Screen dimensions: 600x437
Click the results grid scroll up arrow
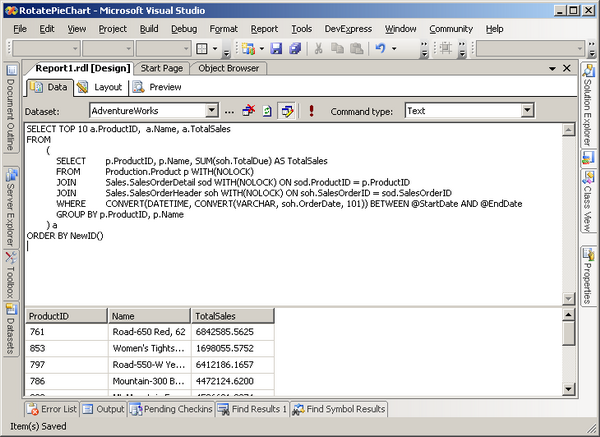(x=568, y=315)
